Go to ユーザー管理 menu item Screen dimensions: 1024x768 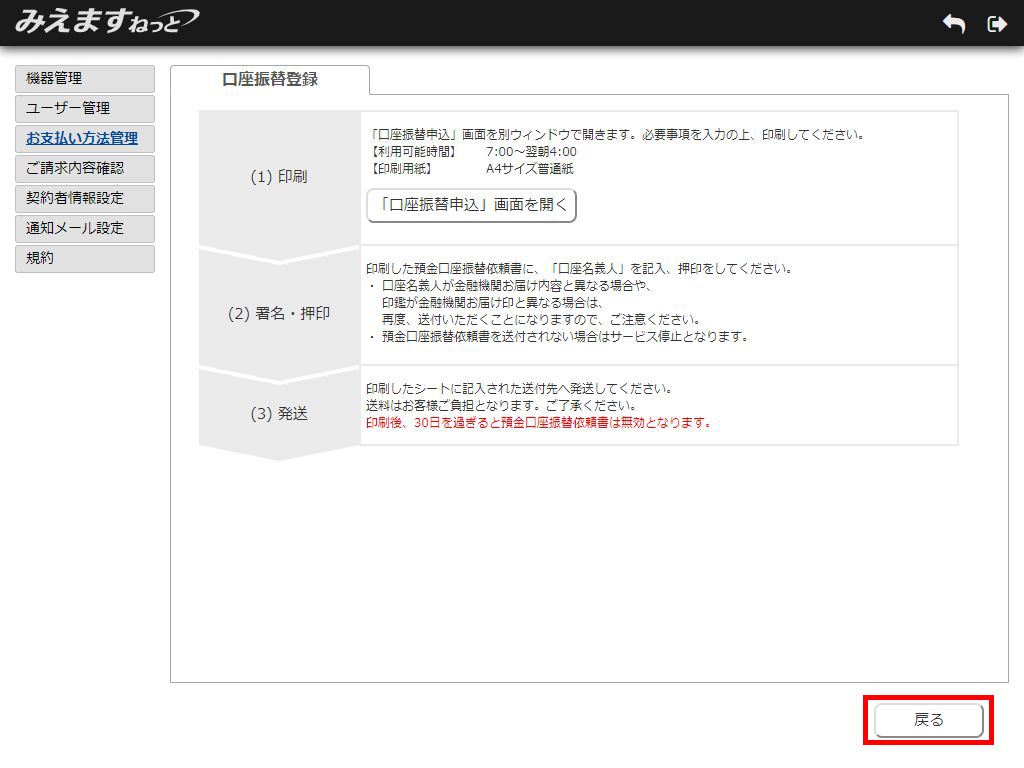click(85, 109)
